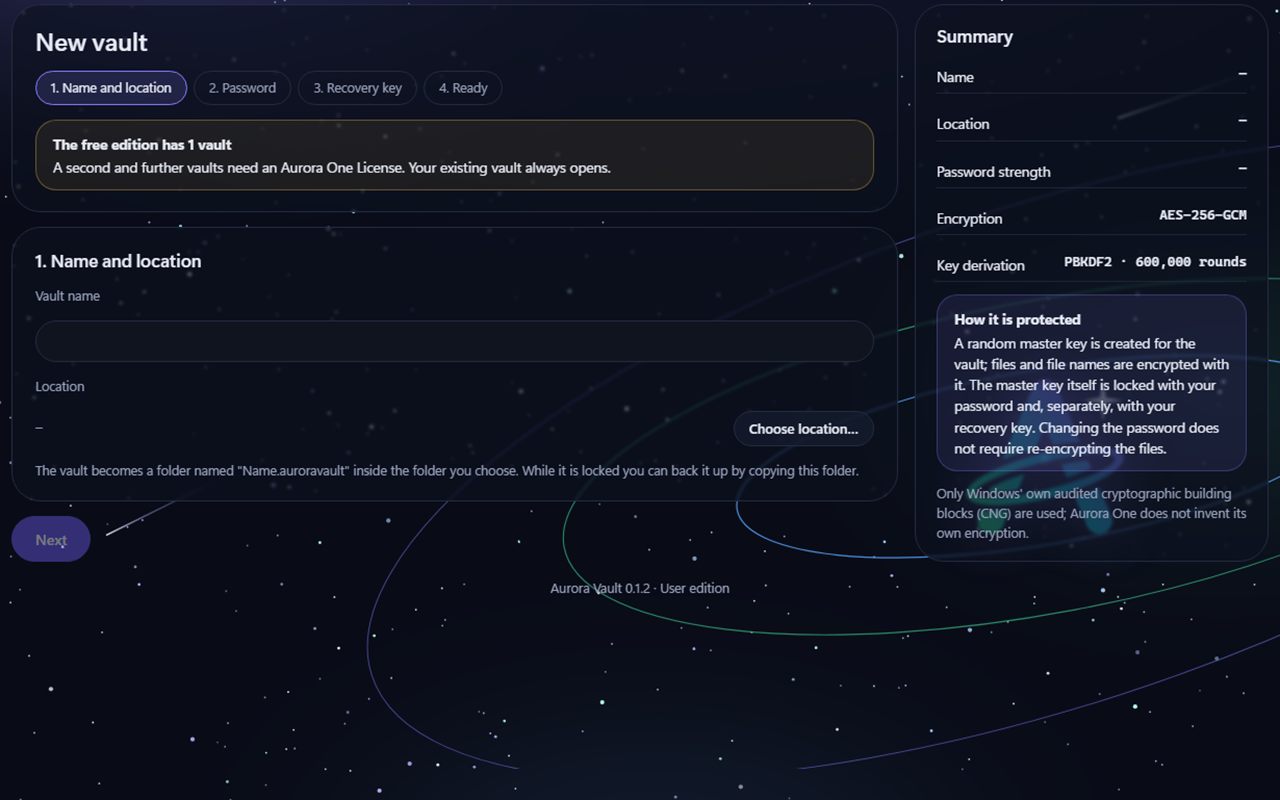Click the 'Location' row in Summary

[1092, 124]
